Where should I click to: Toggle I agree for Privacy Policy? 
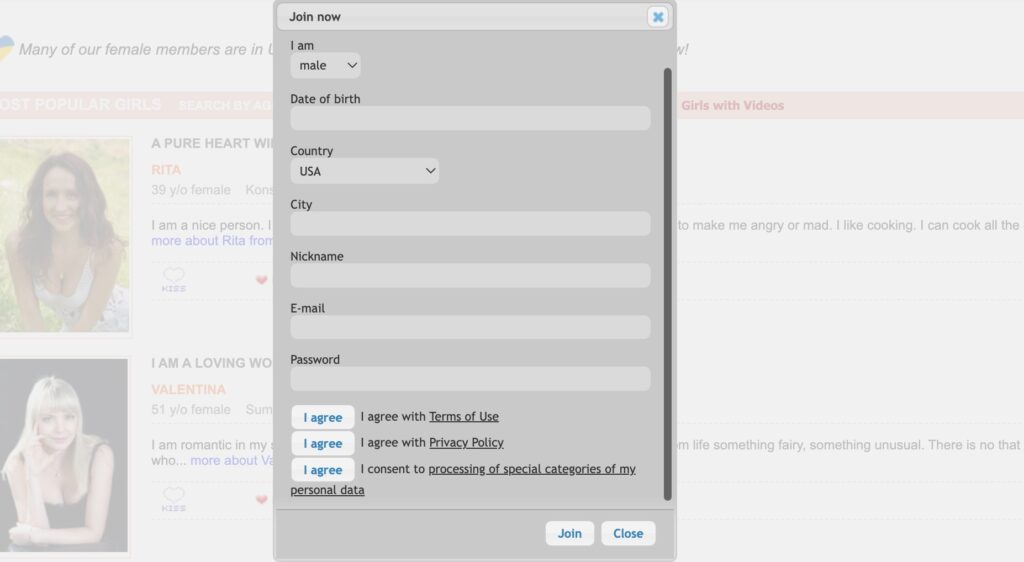click(x=322, y=443)
